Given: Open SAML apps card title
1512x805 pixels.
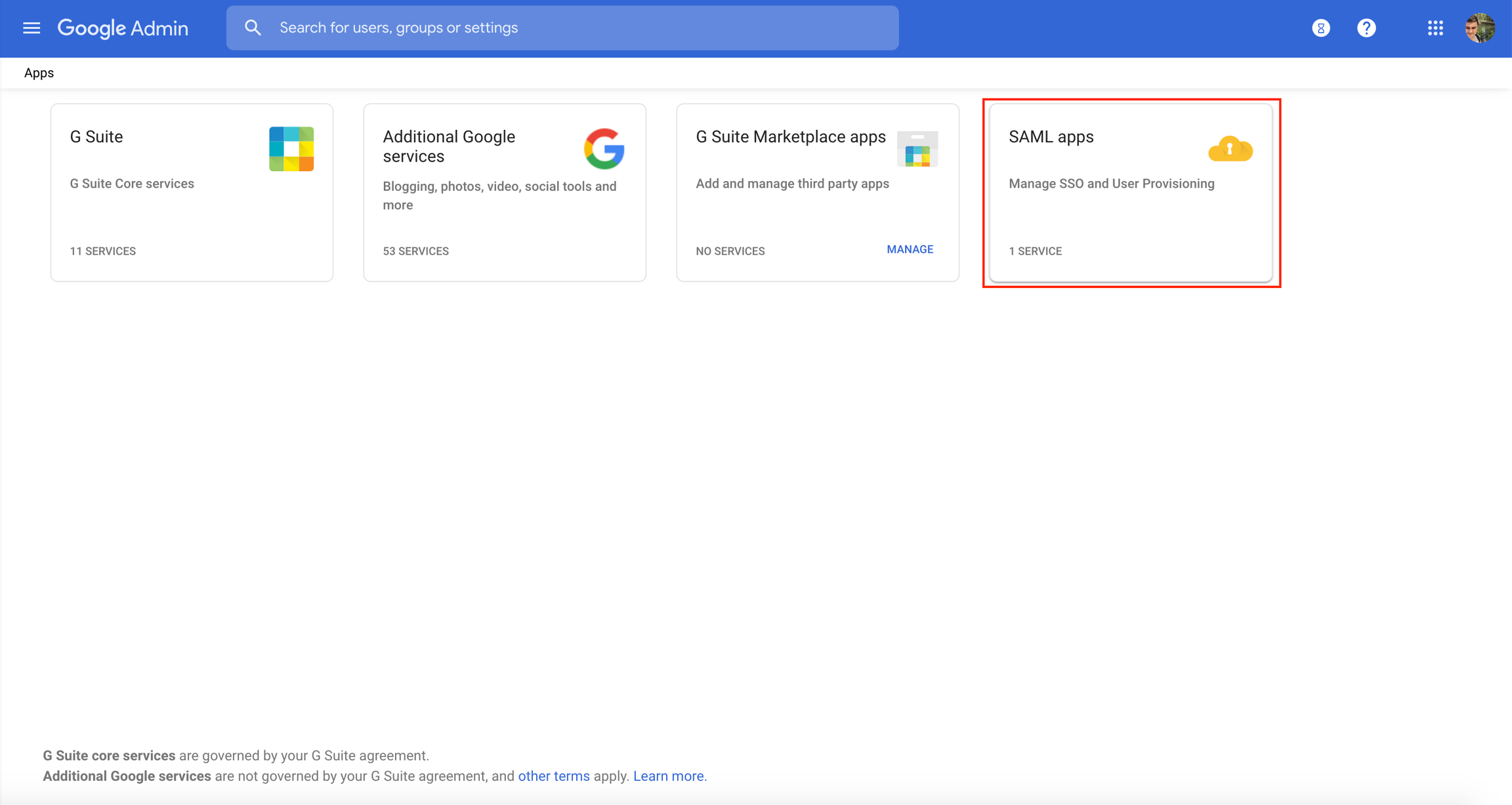Looking at the screenshot, I should coord(1051,136).
